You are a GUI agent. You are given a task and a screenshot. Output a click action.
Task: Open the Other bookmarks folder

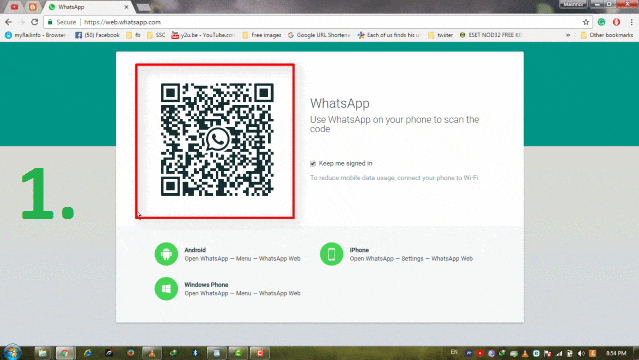[607, 35]
